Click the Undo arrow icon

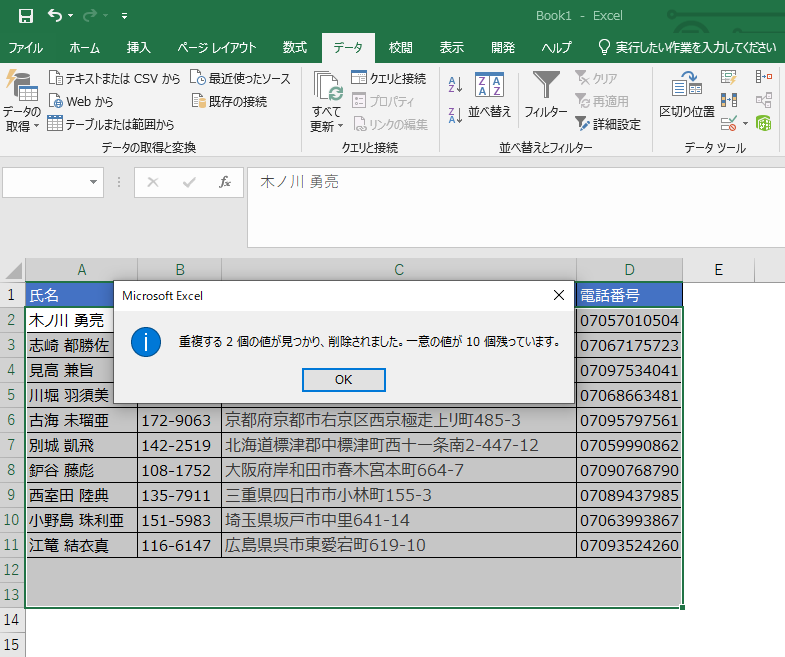(x=55, y=16)
